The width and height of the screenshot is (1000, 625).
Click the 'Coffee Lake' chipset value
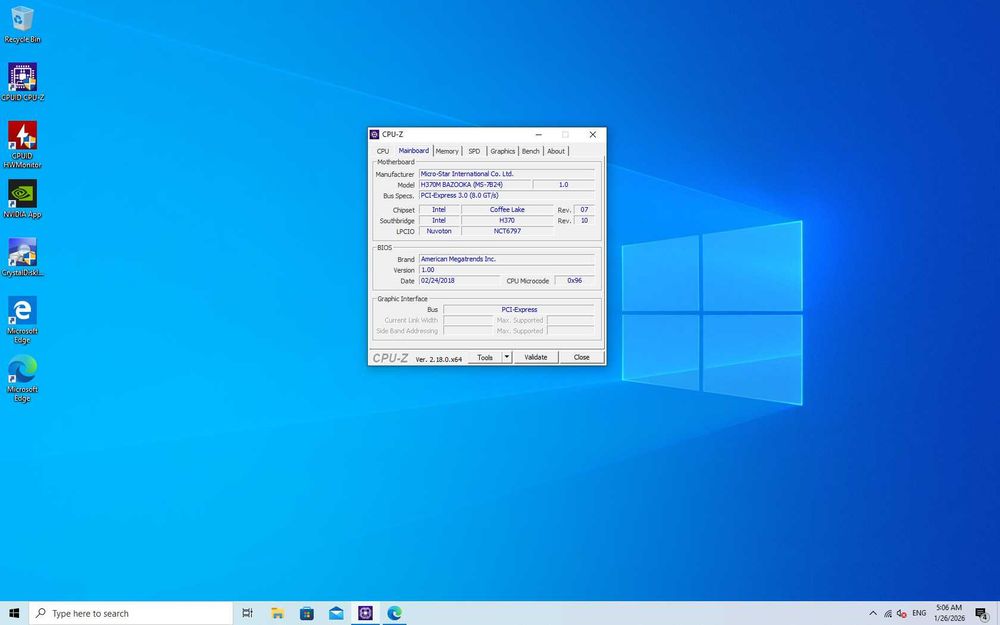[507, 209]
